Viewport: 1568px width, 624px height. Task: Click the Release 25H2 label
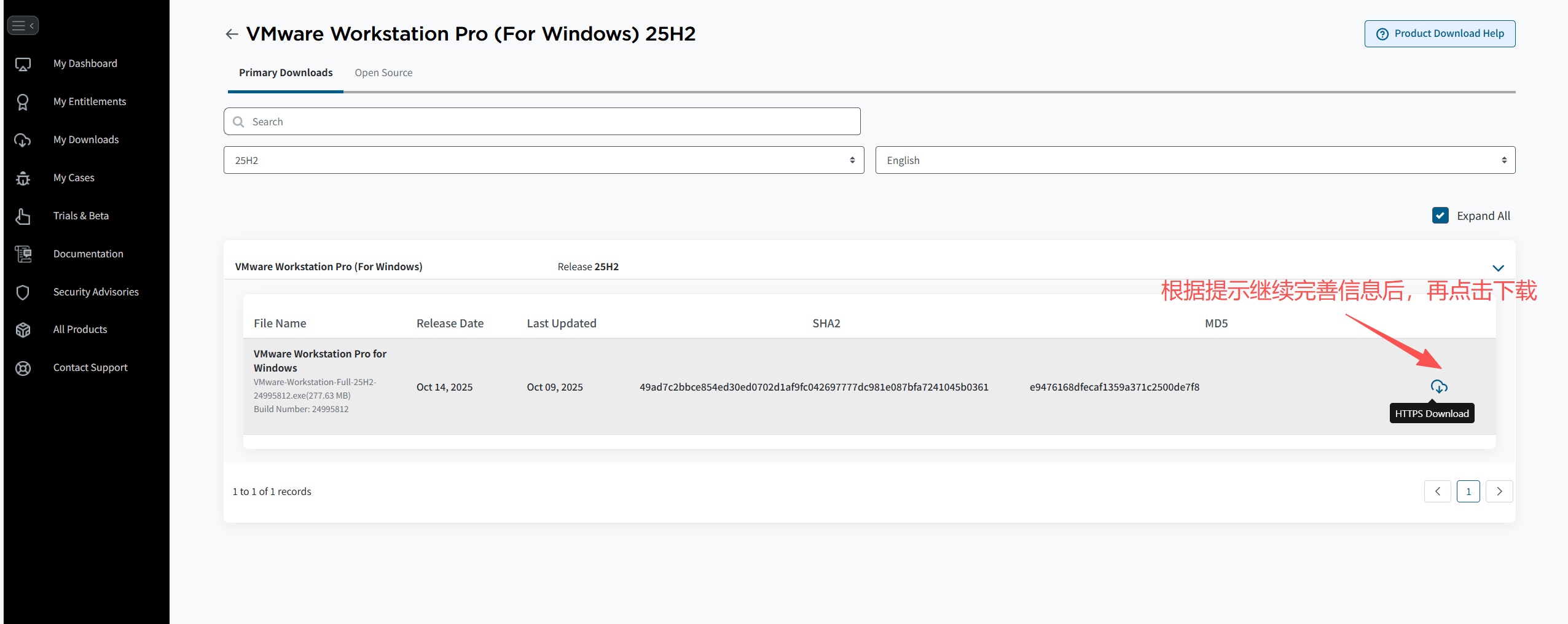click(x=588, y=267)
